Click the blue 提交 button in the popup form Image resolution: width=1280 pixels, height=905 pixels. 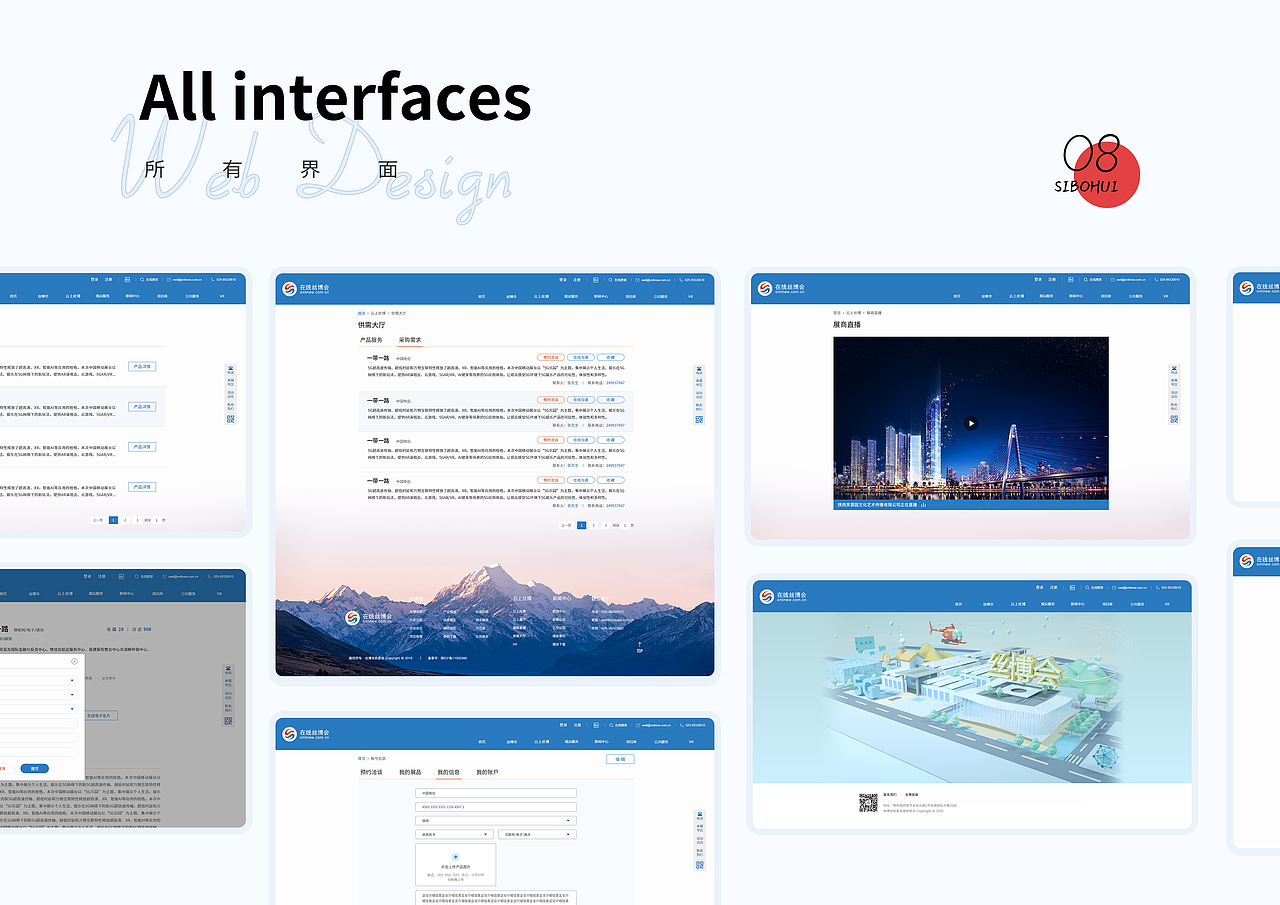tap(35, 768)
